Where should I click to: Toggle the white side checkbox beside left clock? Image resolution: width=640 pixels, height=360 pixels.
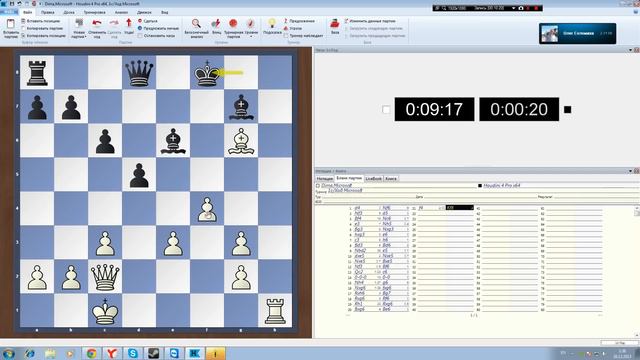[x=386, y=109]
